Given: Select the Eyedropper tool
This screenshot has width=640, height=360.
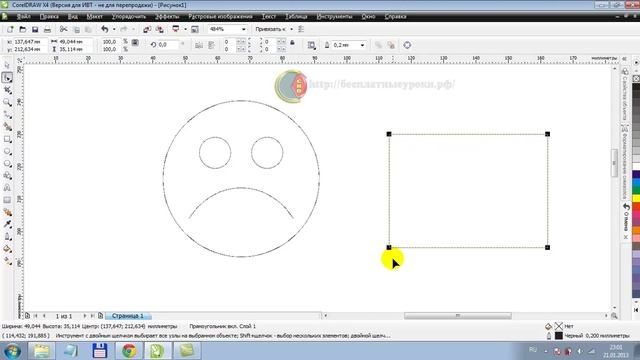Looking at the screenshot, I should pyautogui.click(x=7, y=224).
